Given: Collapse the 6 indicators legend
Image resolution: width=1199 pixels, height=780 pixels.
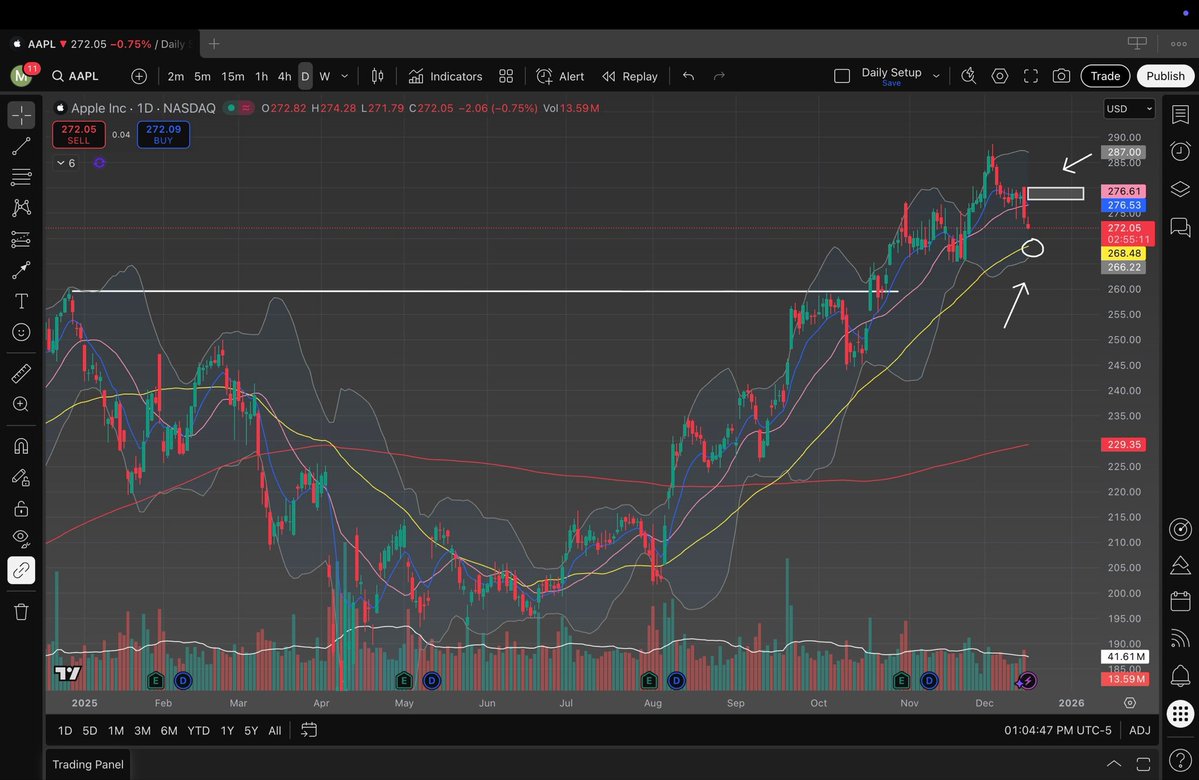Looking at the screenshot, I should click(x=66, y=163).
